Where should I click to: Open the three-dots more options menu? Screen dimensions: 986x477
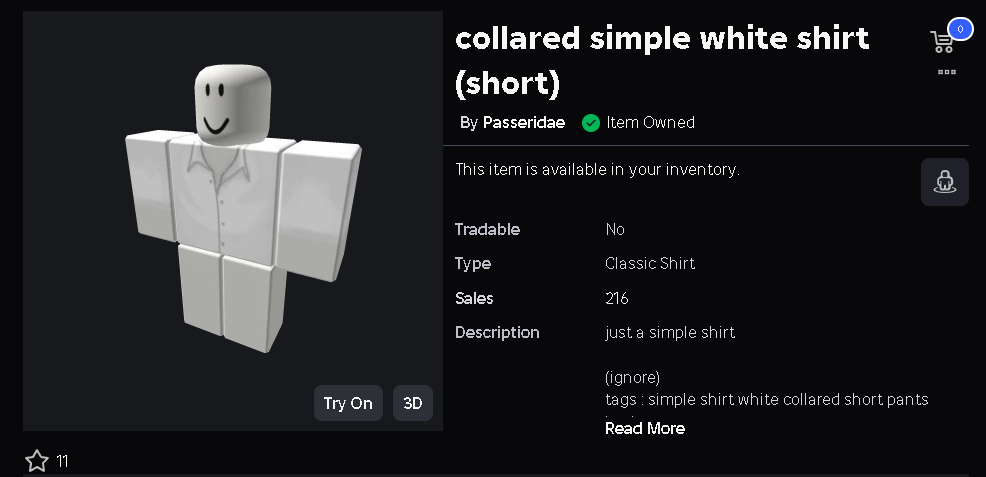946,72
